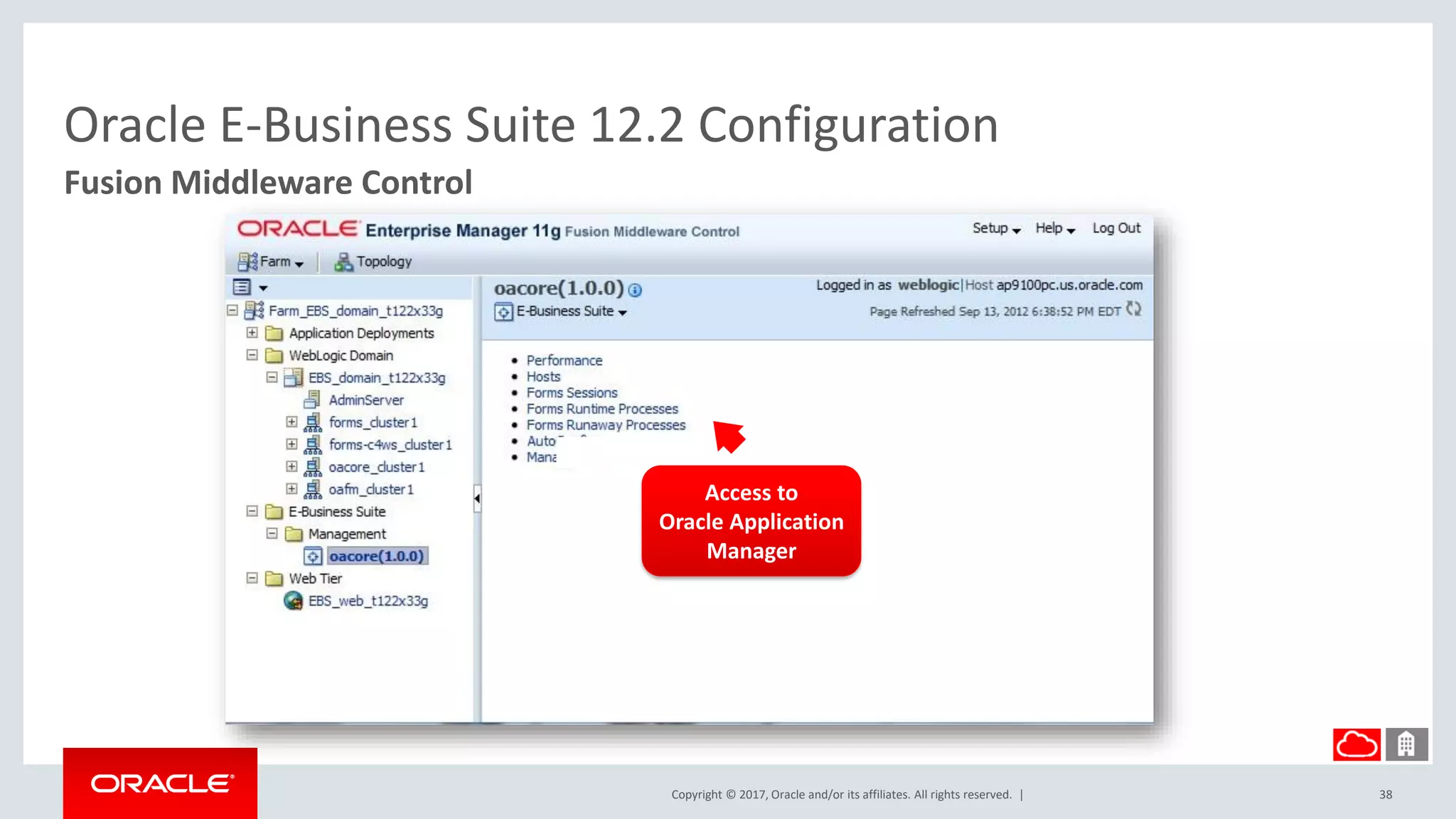Click the info icon beside oacore(1.0.0) heading
1456x819 pixels.
coord(635,290)
